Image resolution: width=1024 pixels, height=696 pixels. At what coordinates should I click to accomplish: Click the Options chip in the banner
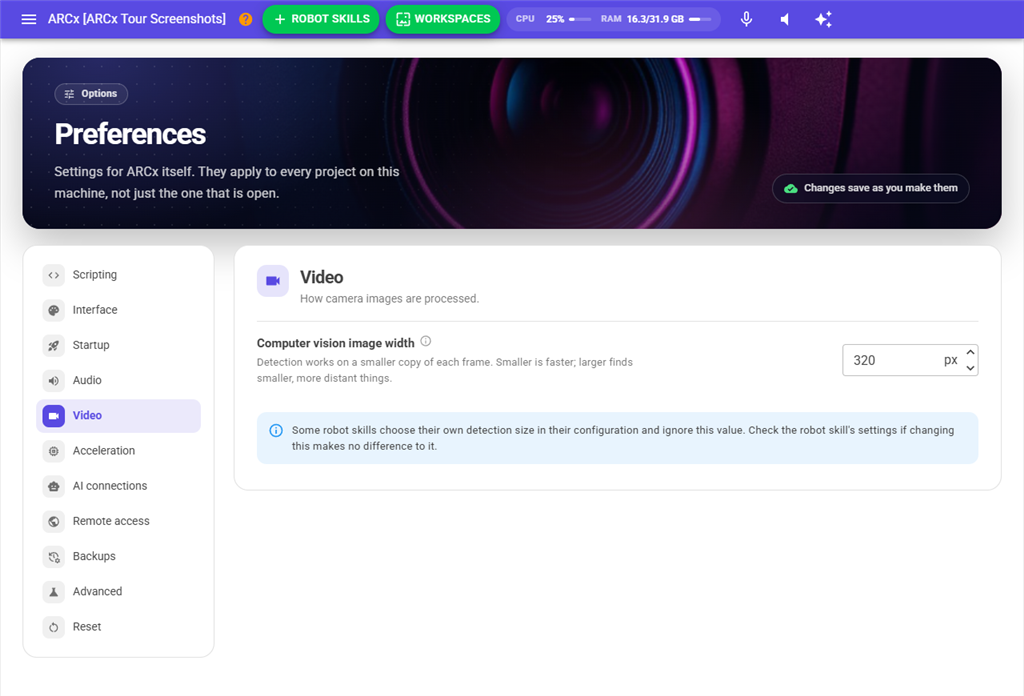click(x=91, y=94)
